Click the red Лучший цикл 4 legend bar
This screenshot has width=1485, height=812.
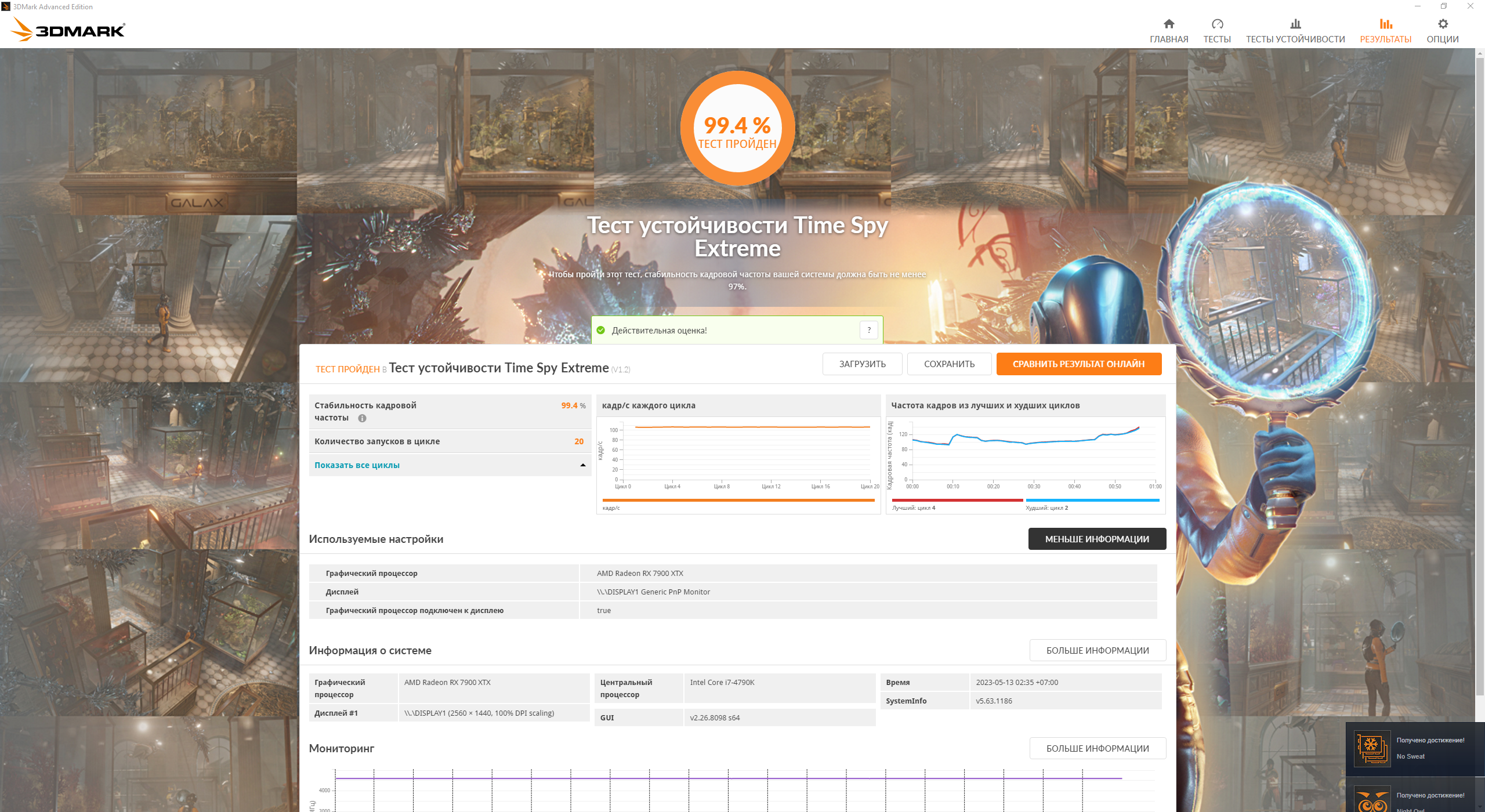957,500
